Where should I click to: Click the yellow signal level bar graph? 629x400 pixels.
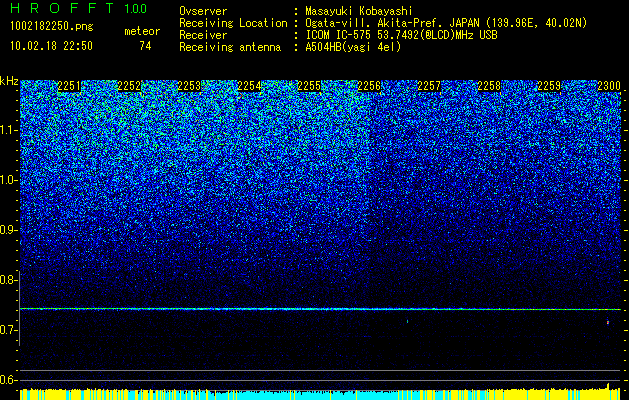coord(320,394)
